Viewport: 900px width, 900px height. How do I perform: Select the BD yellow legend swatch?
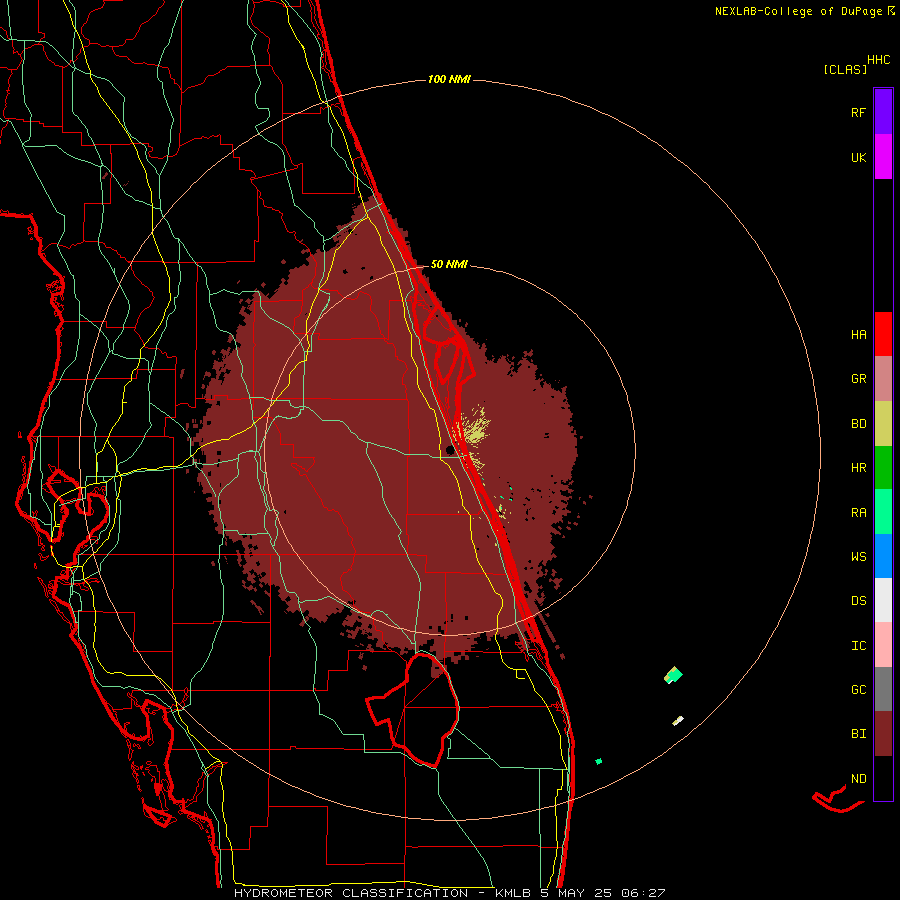(x=883, y=424)
